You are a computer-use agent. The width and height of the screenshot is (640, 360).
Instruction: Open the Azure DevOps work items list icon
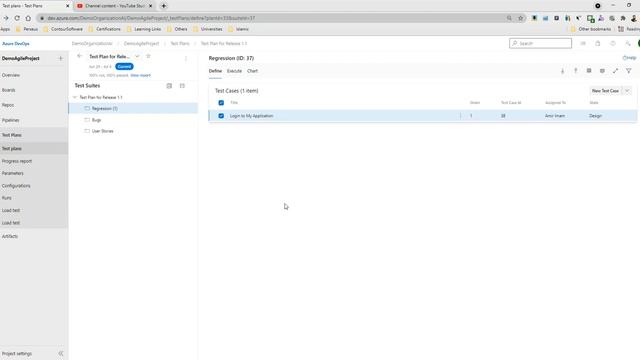[x=583, y=43]
